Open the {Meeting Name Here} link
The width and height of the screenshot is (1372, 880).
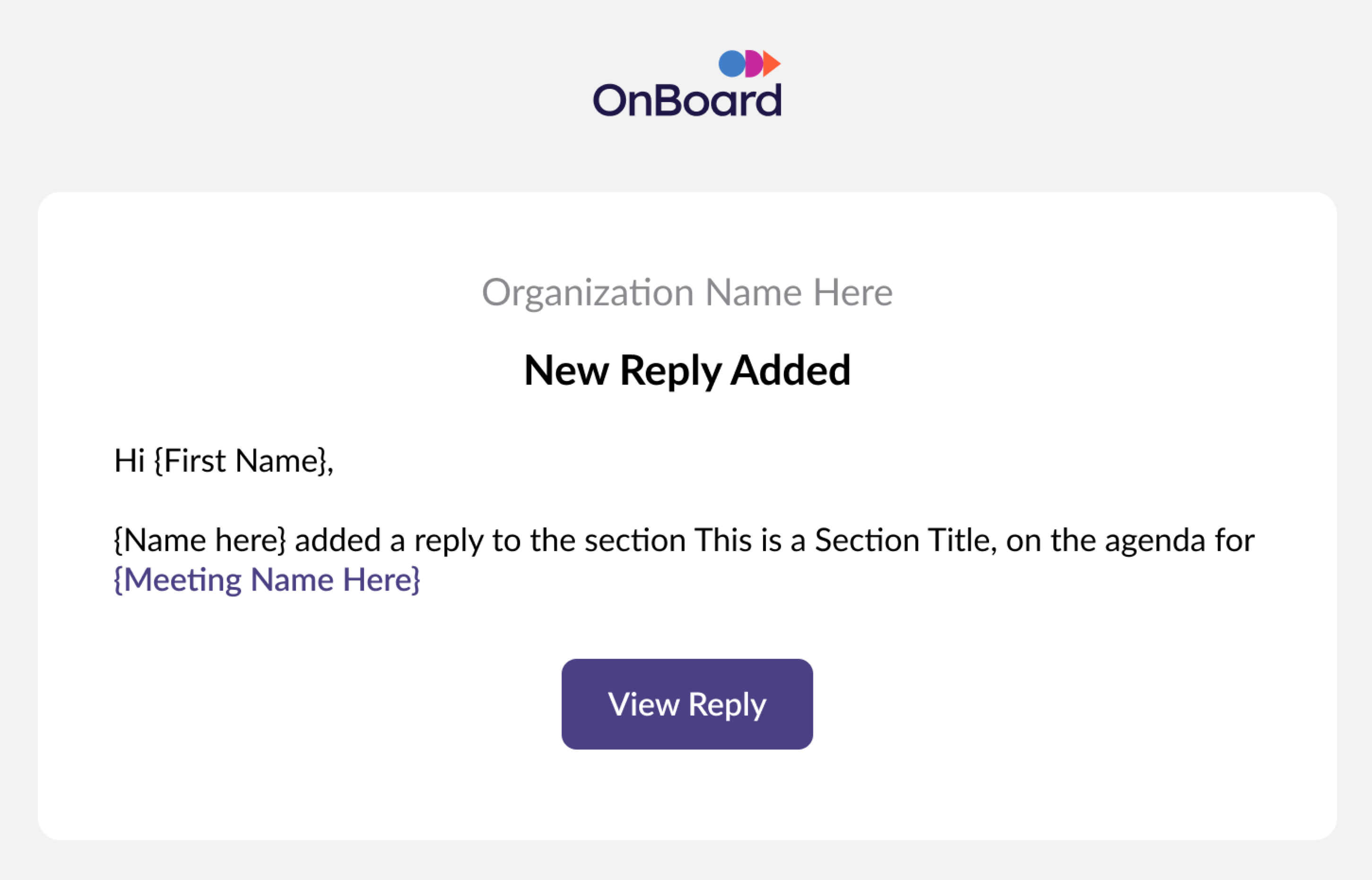coord(267,580)
